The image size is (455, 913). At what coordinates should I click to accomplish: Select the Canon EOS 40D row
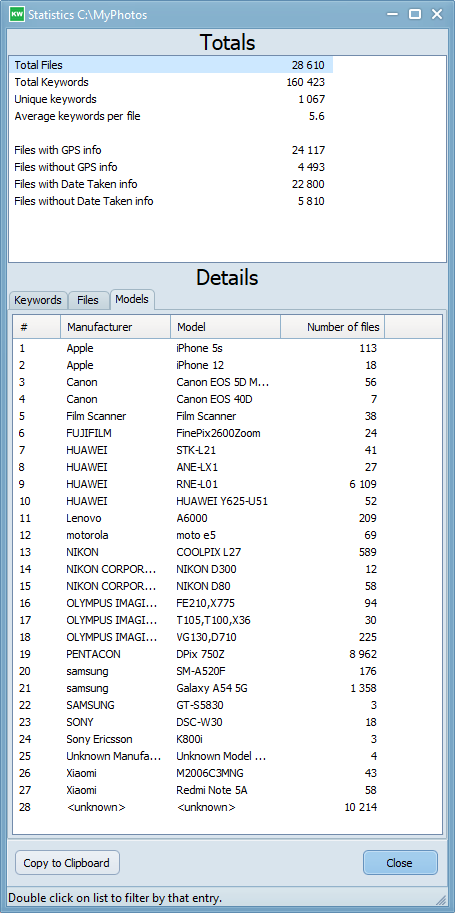[199, 399]
